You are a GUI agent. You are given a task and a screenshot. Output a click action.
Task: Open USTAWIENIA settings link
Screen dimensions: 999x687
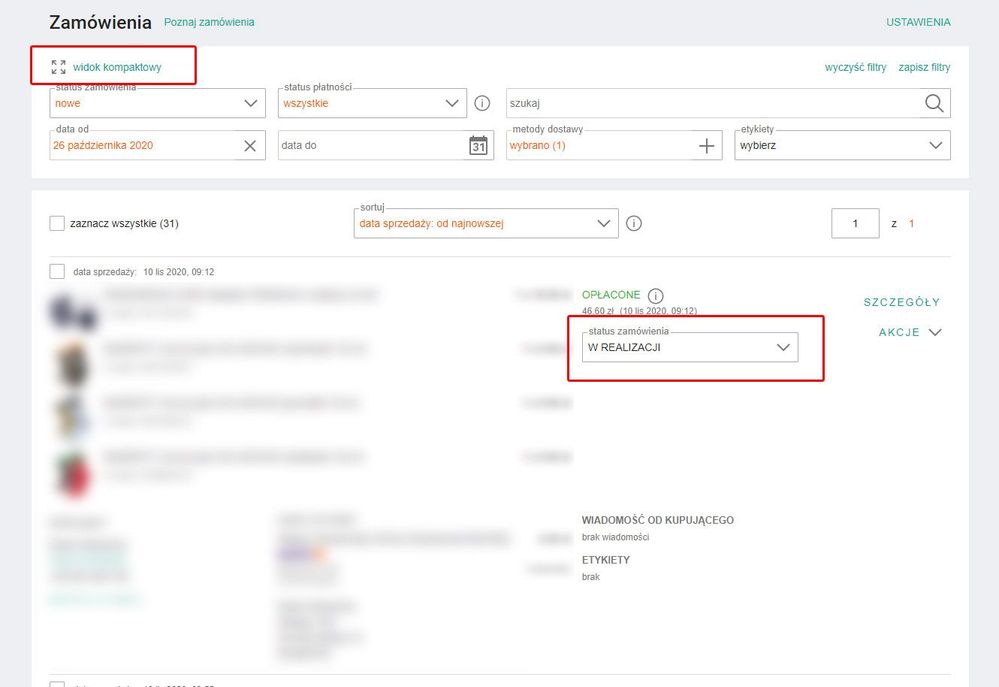(917, 22)
